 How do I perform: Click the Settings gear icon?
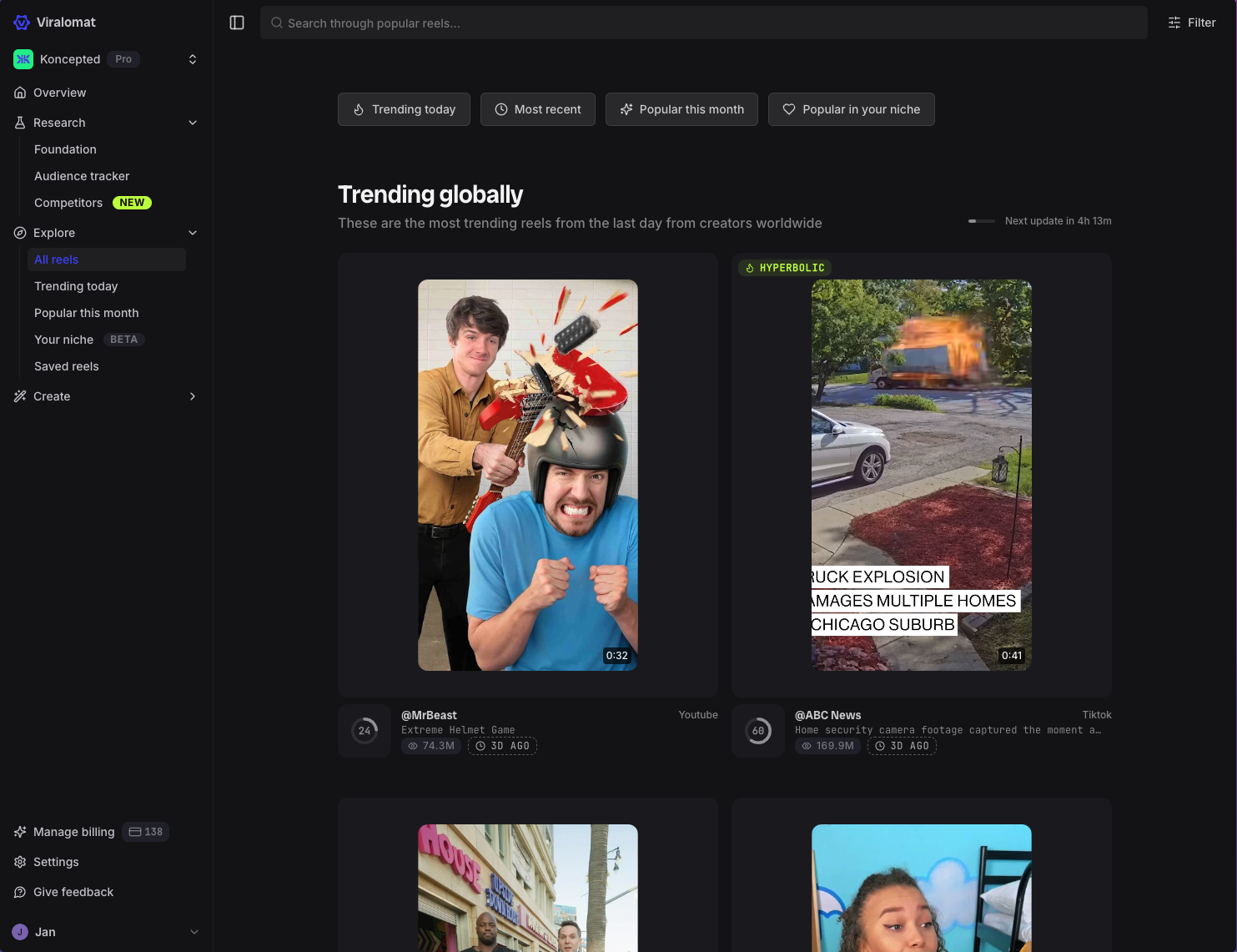20,862
